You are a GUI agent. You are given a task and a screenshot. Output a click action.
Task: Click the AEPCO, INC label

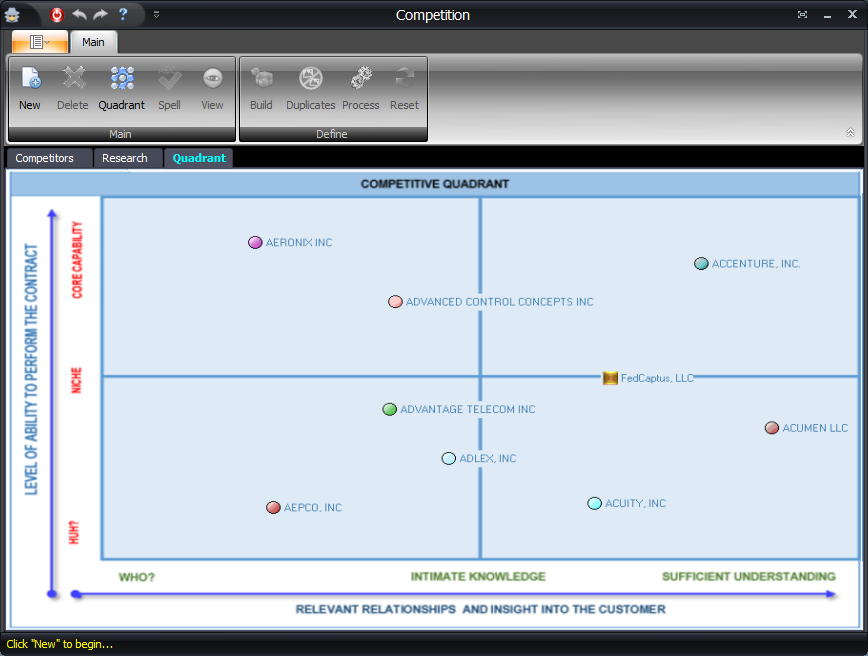pos(313,508)
